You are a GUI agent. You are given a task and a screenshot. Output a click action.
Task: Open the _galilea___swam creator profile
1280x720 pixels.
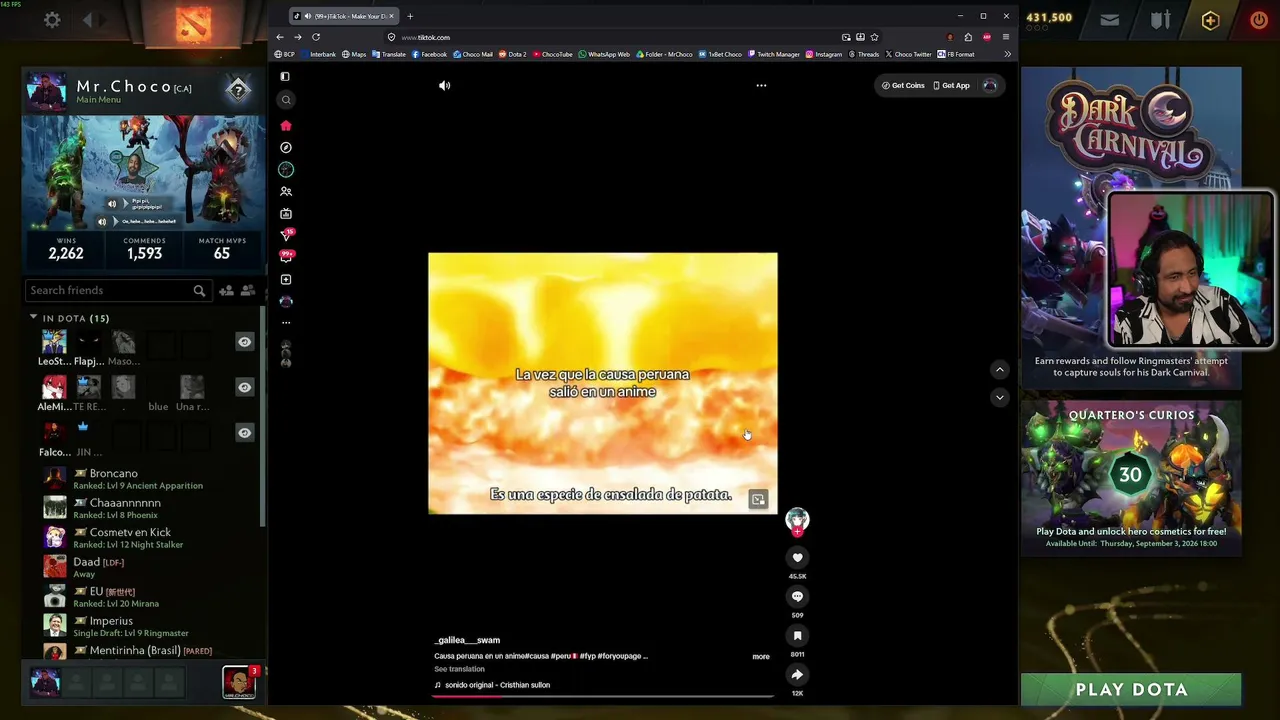[x=467, y=640]
